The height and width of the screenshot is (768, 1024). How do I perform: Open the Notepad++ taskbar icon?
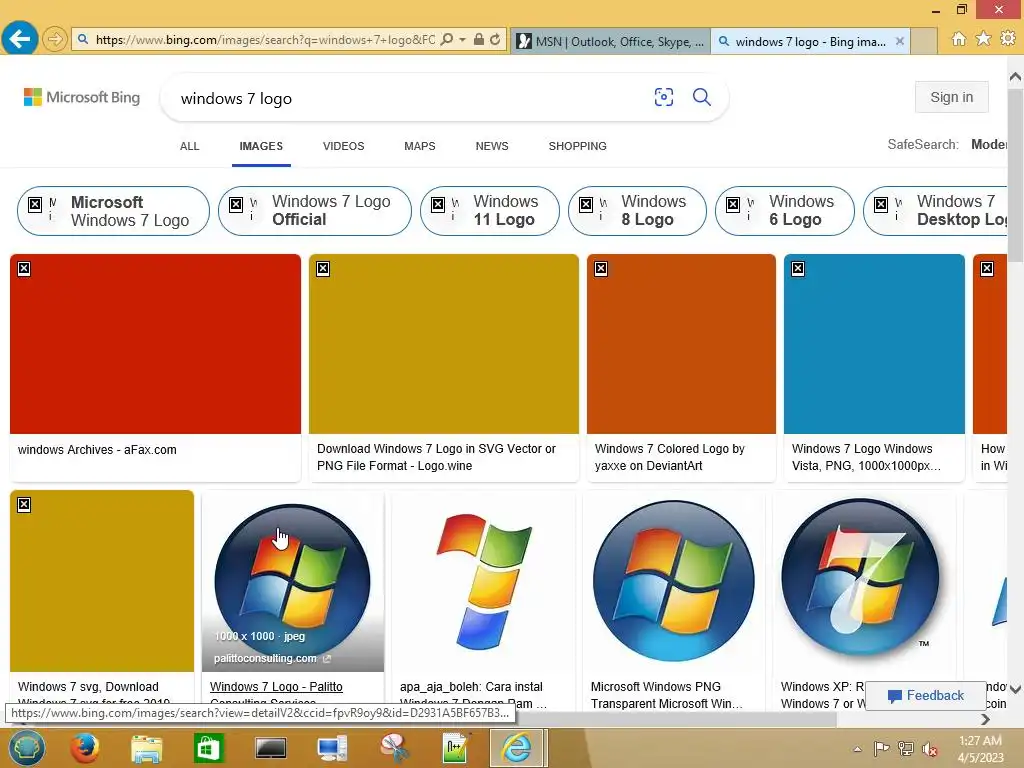point(455,748)
